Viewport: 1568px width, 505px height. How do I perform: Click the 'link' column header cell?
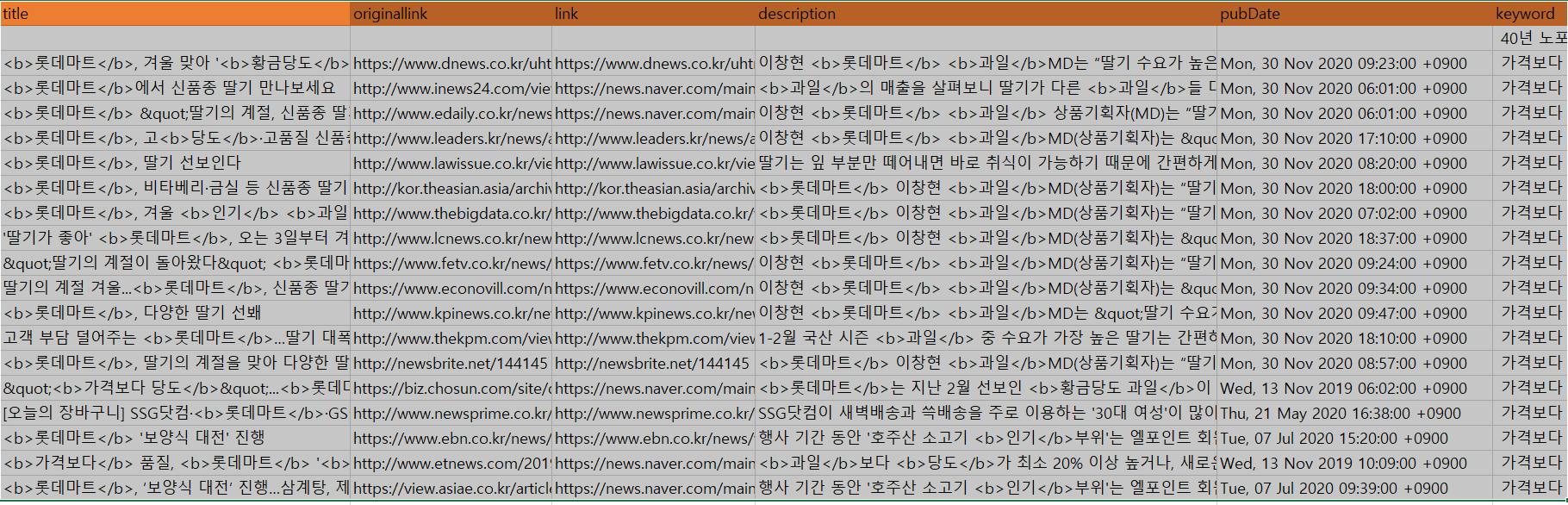(653, 14)
